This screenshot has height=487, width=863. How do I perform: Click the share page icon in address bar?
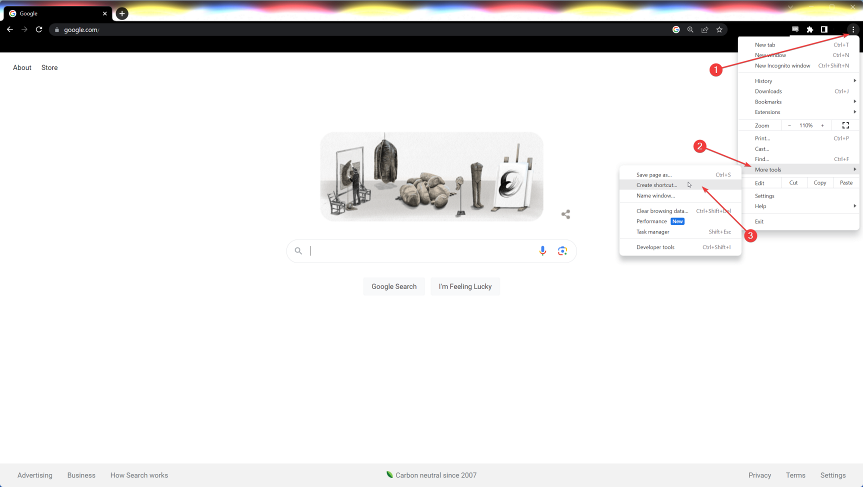pyautogui.click(x=704, y=30)
